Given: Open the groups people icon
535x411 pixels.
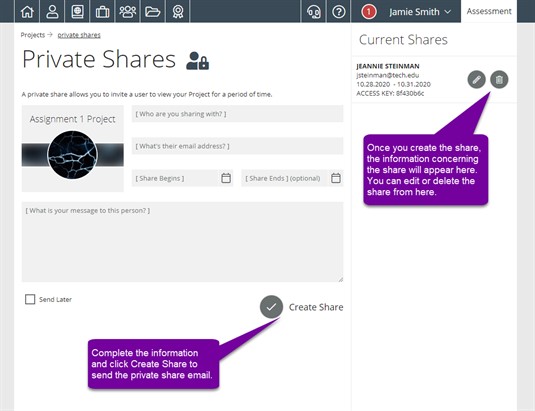Looking at the screenshot, I should coord(127,12).
